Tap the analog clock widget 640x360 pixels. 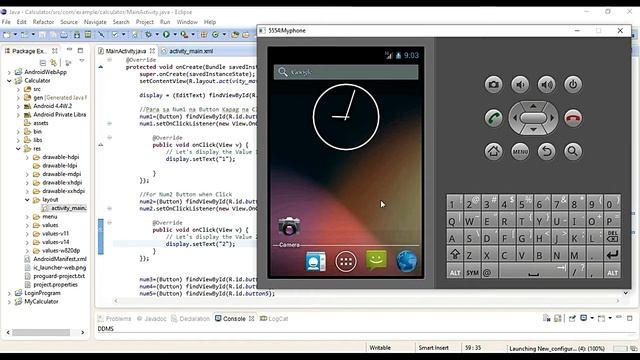(x=346, y=117)
